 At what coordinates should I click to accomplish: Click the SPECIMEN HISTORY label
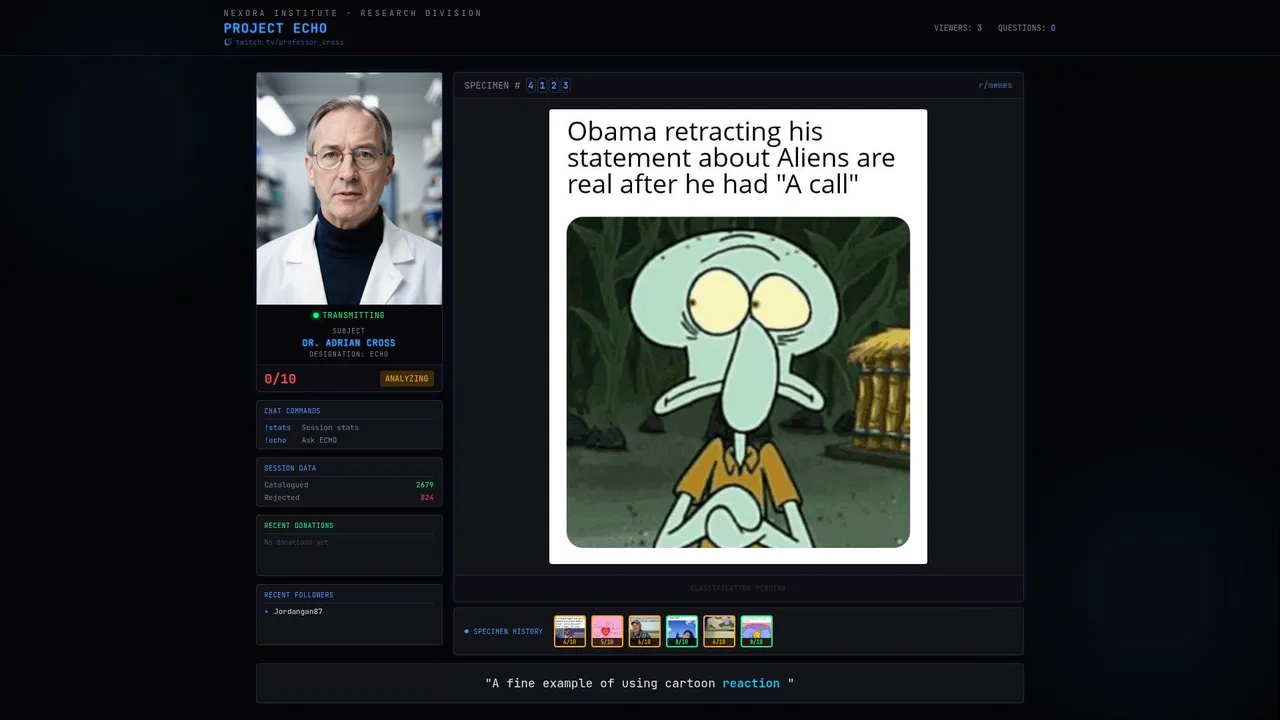point(508,631)
